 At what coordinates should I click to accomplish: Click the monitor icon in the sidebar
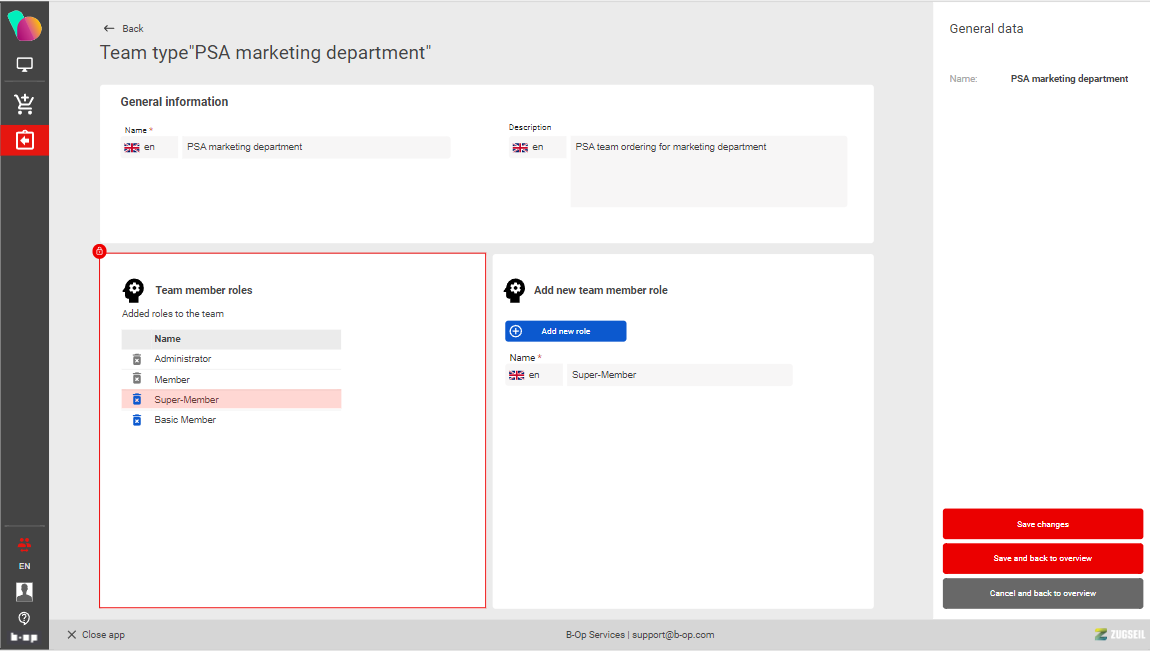[24, 65]
